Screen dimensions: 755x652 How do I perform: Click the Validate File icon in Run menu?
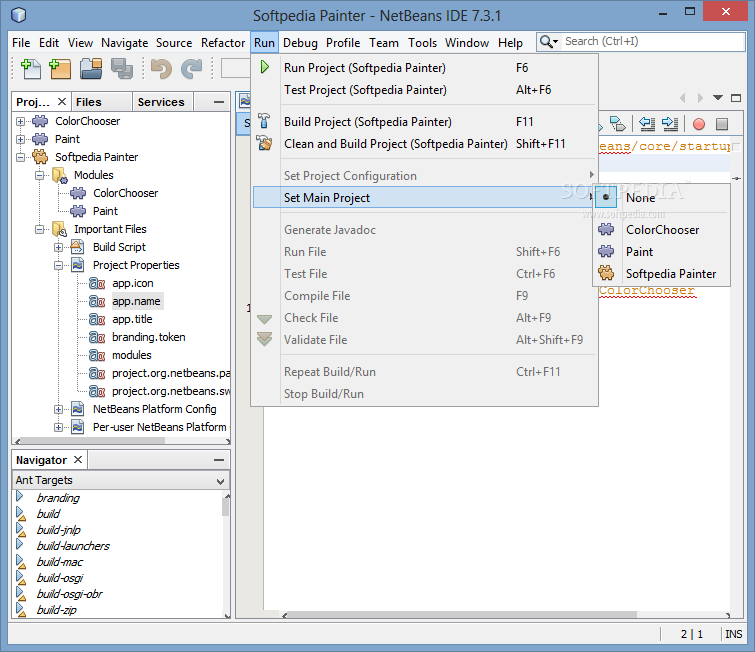point(264,339)
